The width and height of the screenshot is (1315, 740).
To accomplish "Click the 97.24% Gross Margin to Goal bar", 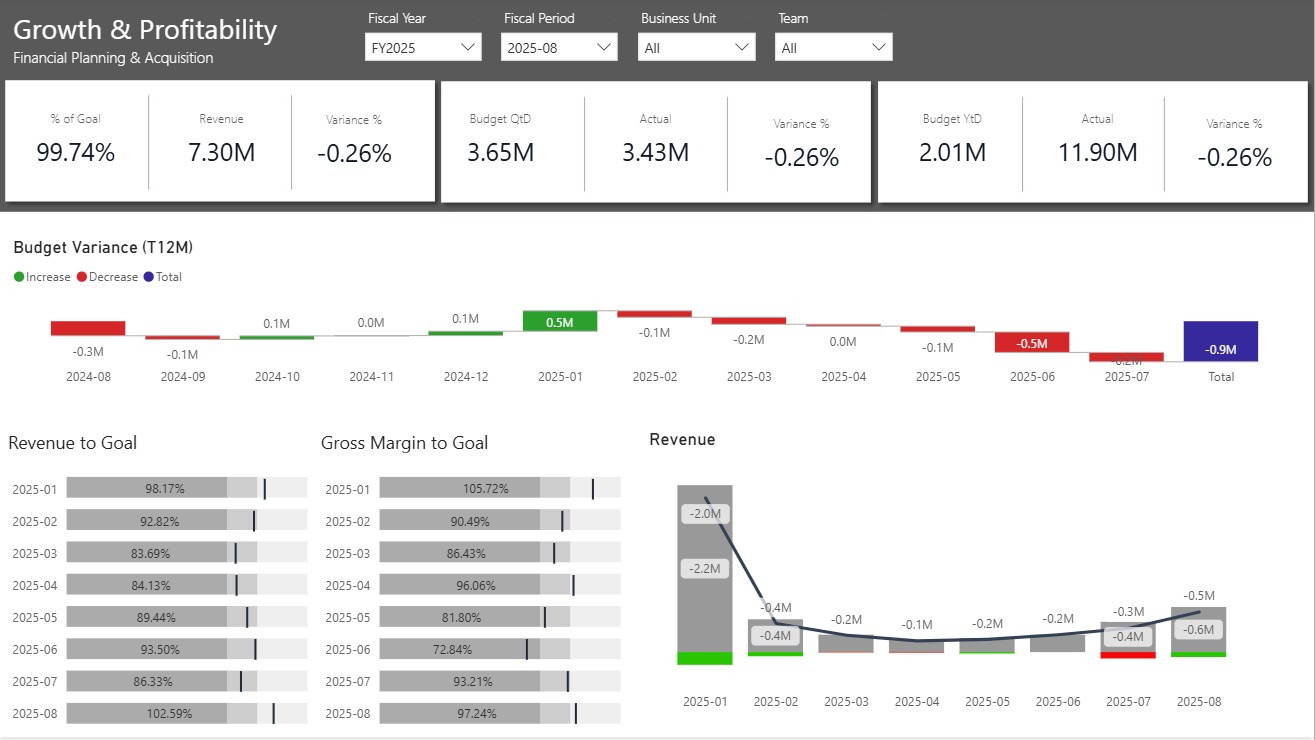I will pos(460,713).
